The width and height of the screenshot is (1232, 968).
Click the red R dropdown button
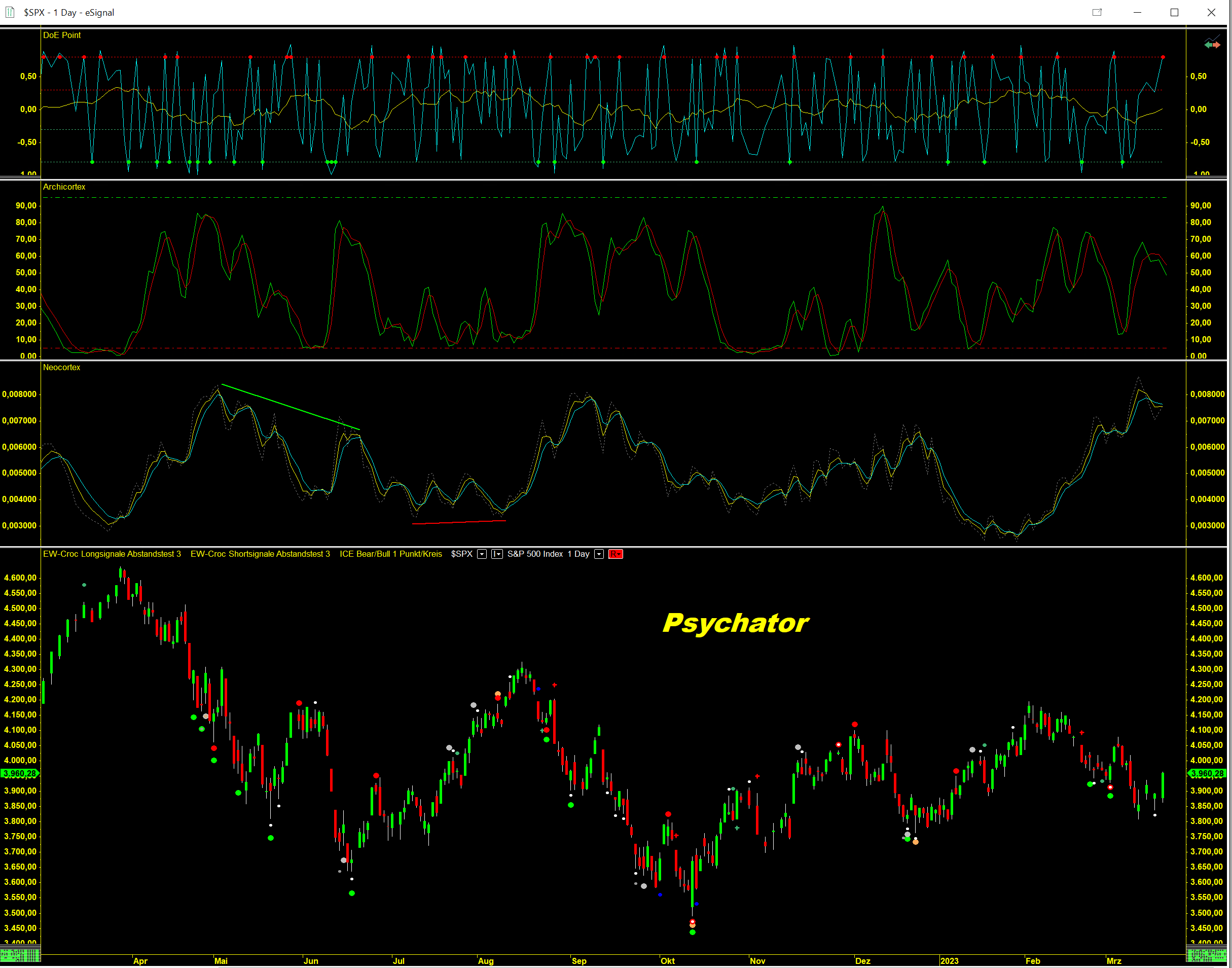615,554
